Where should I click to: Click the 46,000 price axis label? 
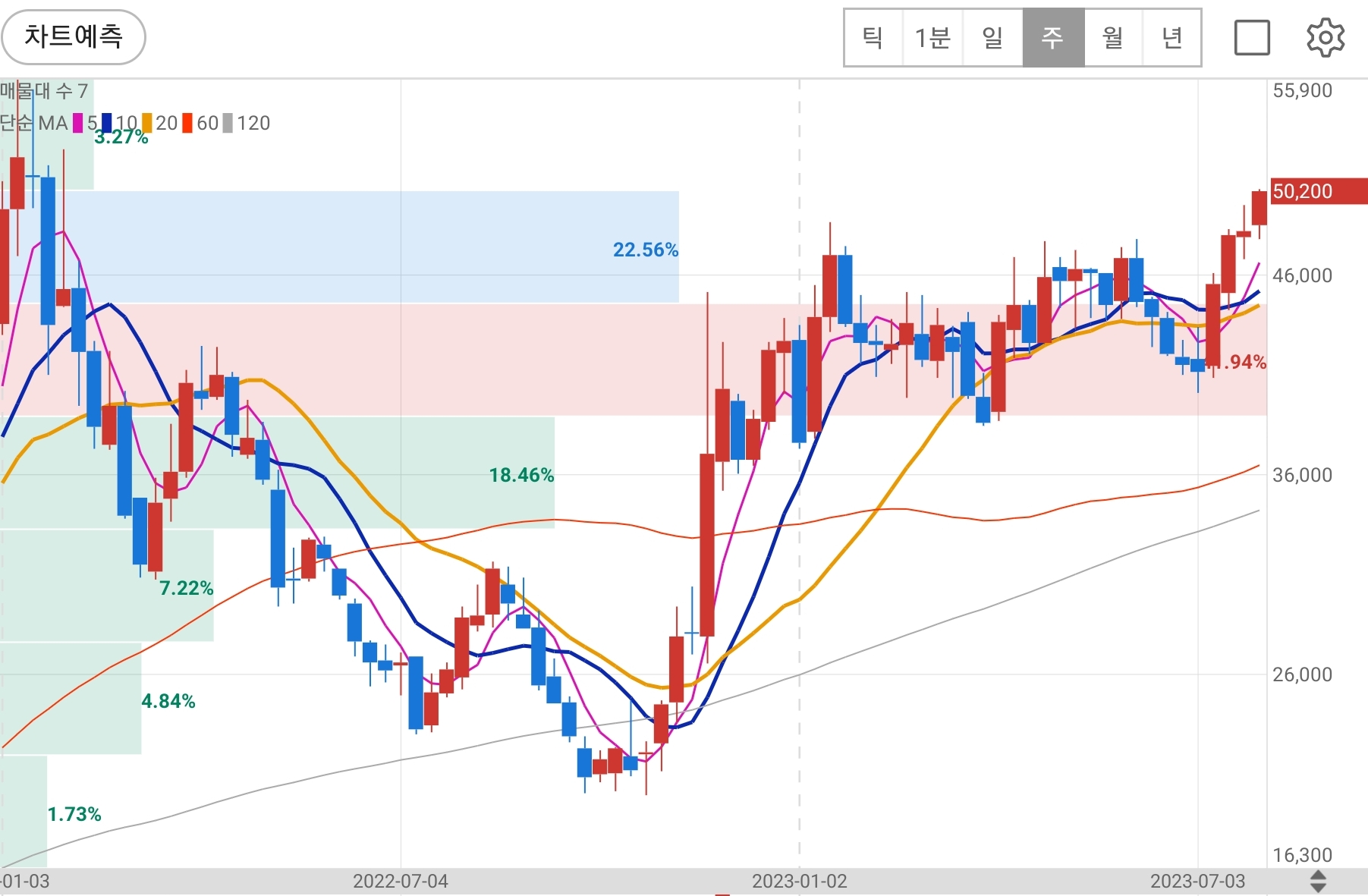pos(1303,275)
